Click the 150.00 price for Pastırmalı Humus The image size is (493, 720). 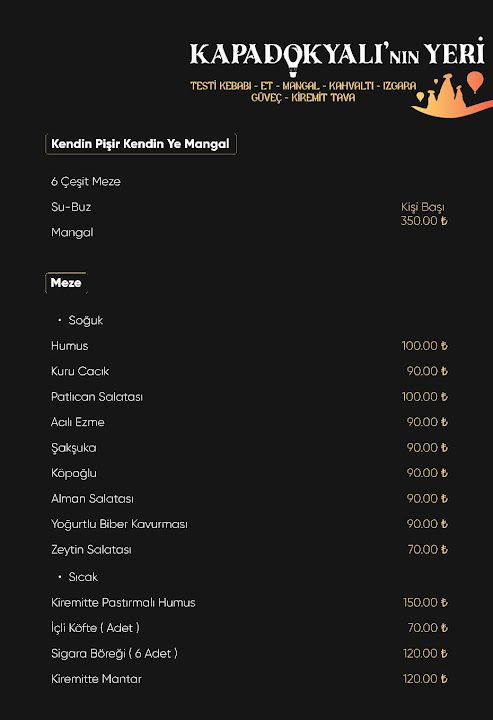425,602
